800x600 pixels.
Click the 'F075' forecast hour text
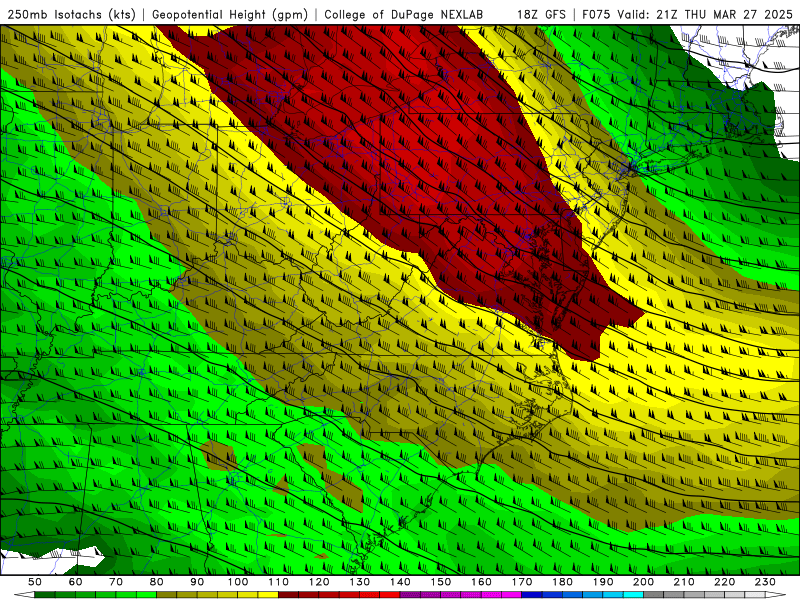point(597,14)
